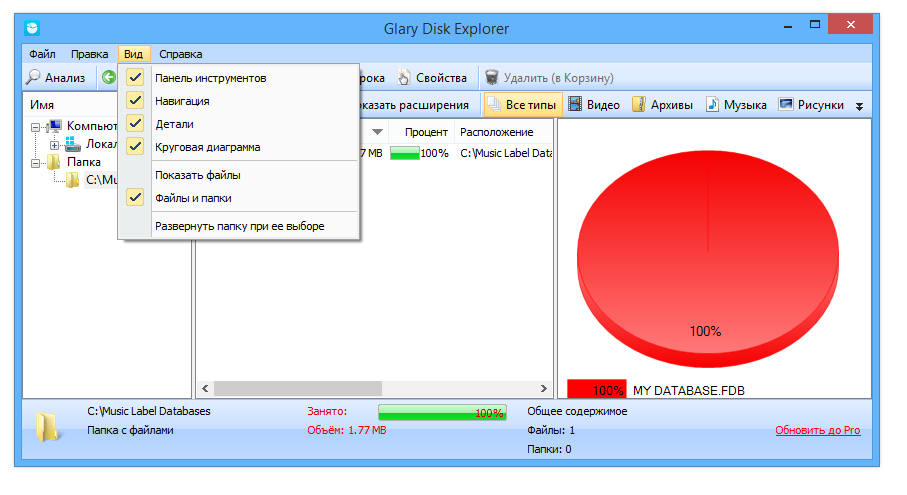Enable Развернуть папку при ее выборе
907x495 pixels.
pos(238,226)
